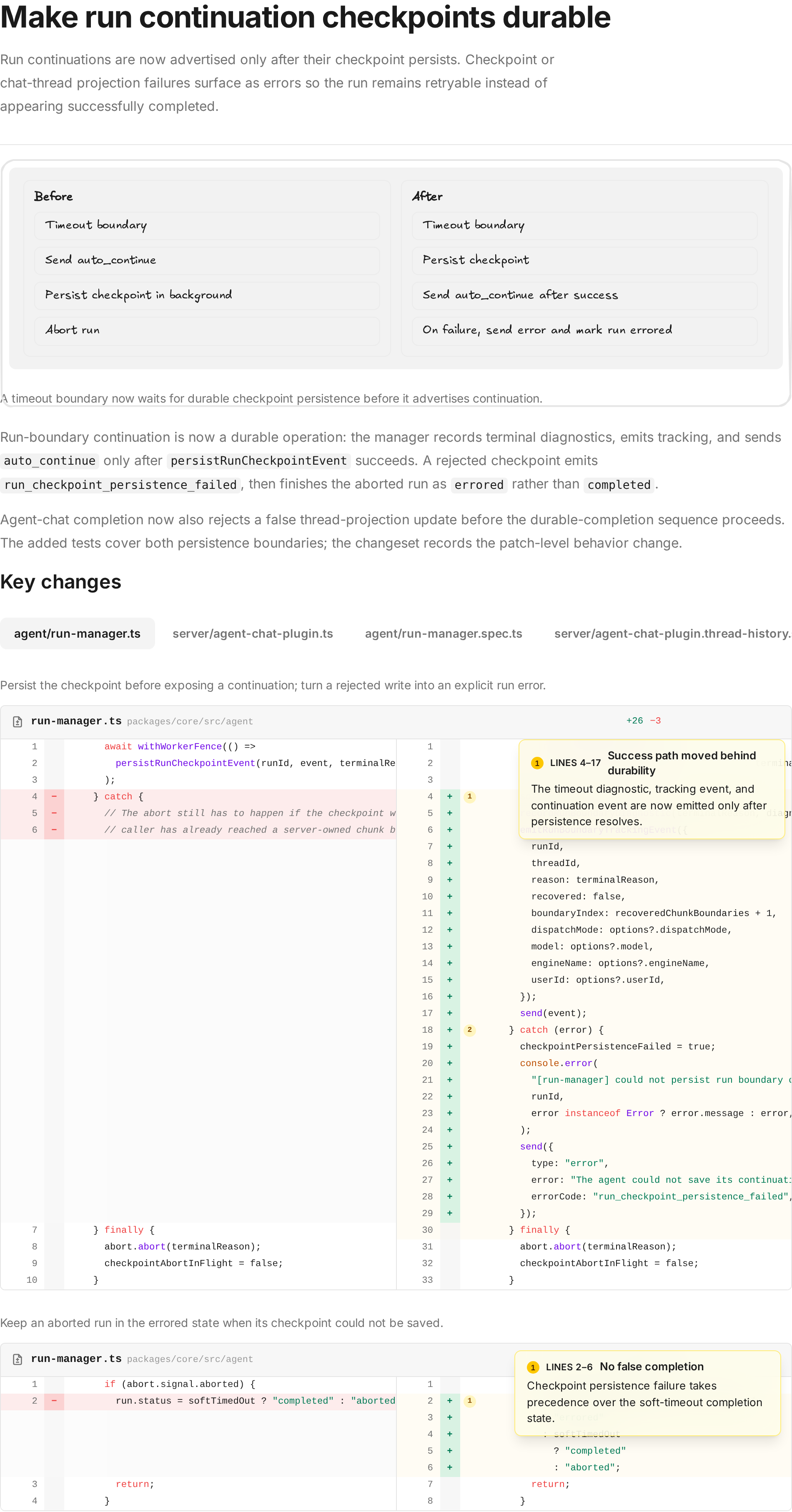Click the '+26' additions count
The image size is (792, 1512).
pos(635,721)
